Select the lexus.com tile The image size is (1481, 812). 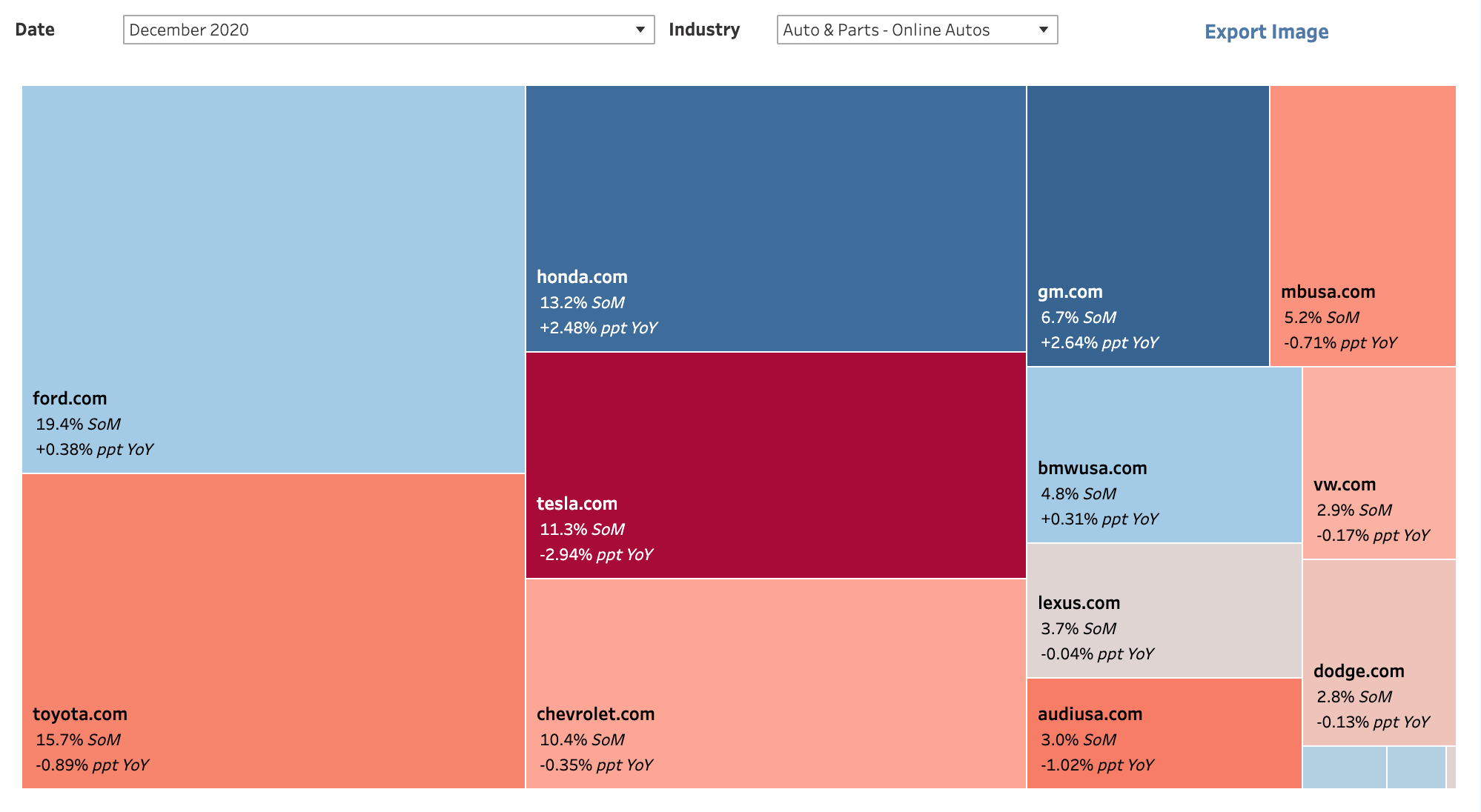1164,610
